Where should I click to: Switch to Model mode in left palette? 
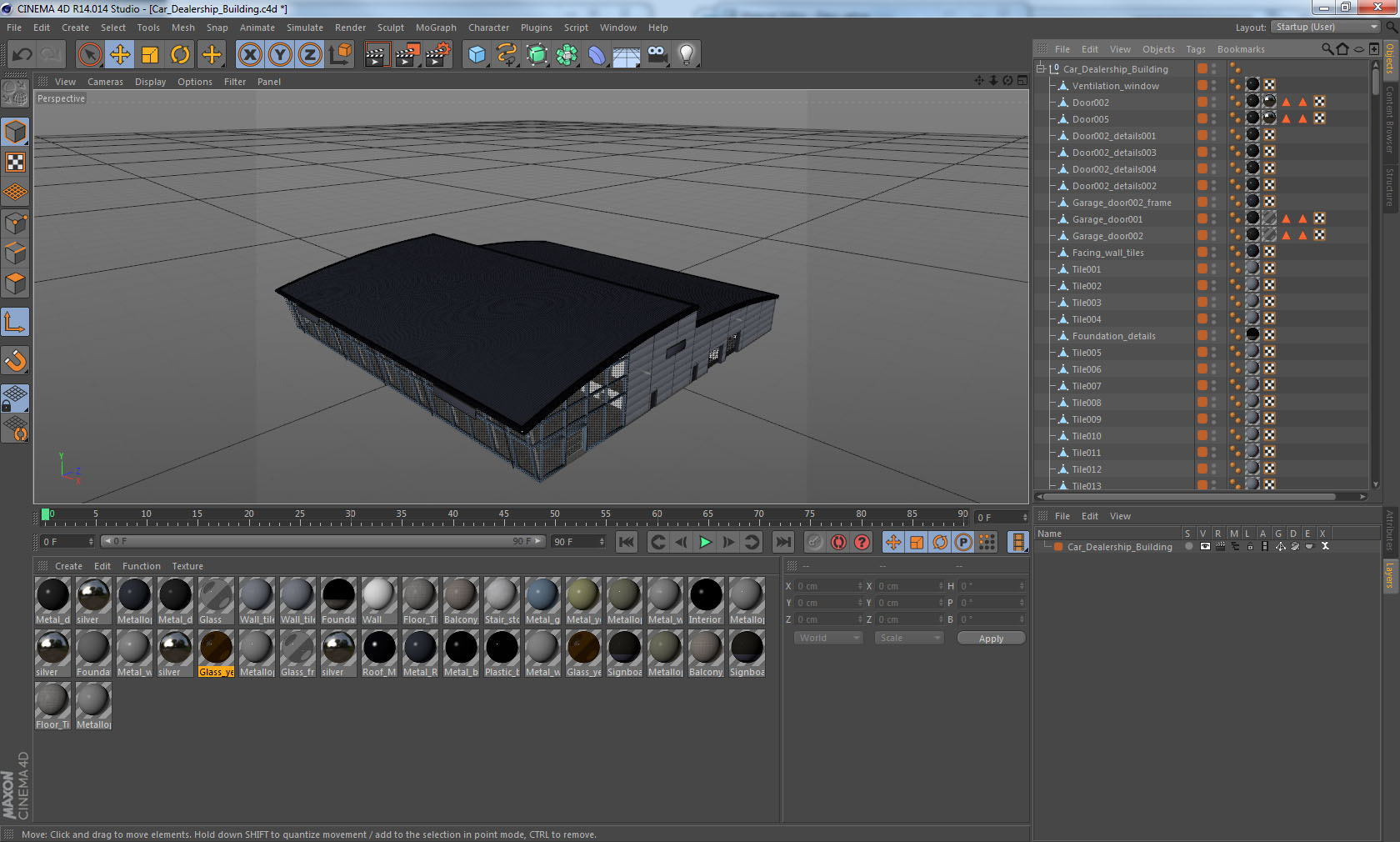click(15, 132)
